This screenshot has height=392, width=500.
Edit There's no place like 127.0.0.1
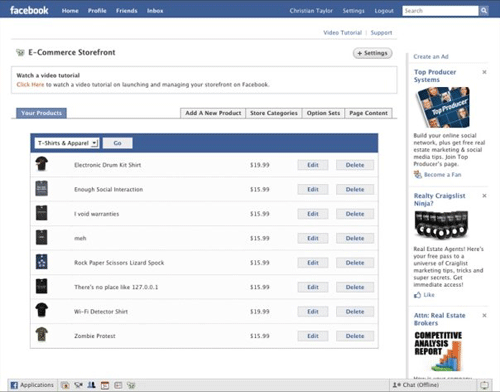click(313, 287)
